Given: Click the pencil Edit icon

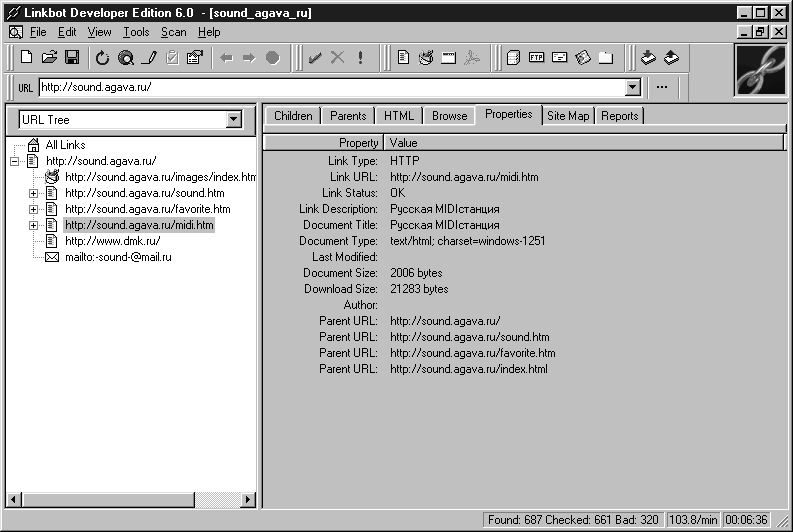Looking at the screenshot, I should (x=149, y=58).
